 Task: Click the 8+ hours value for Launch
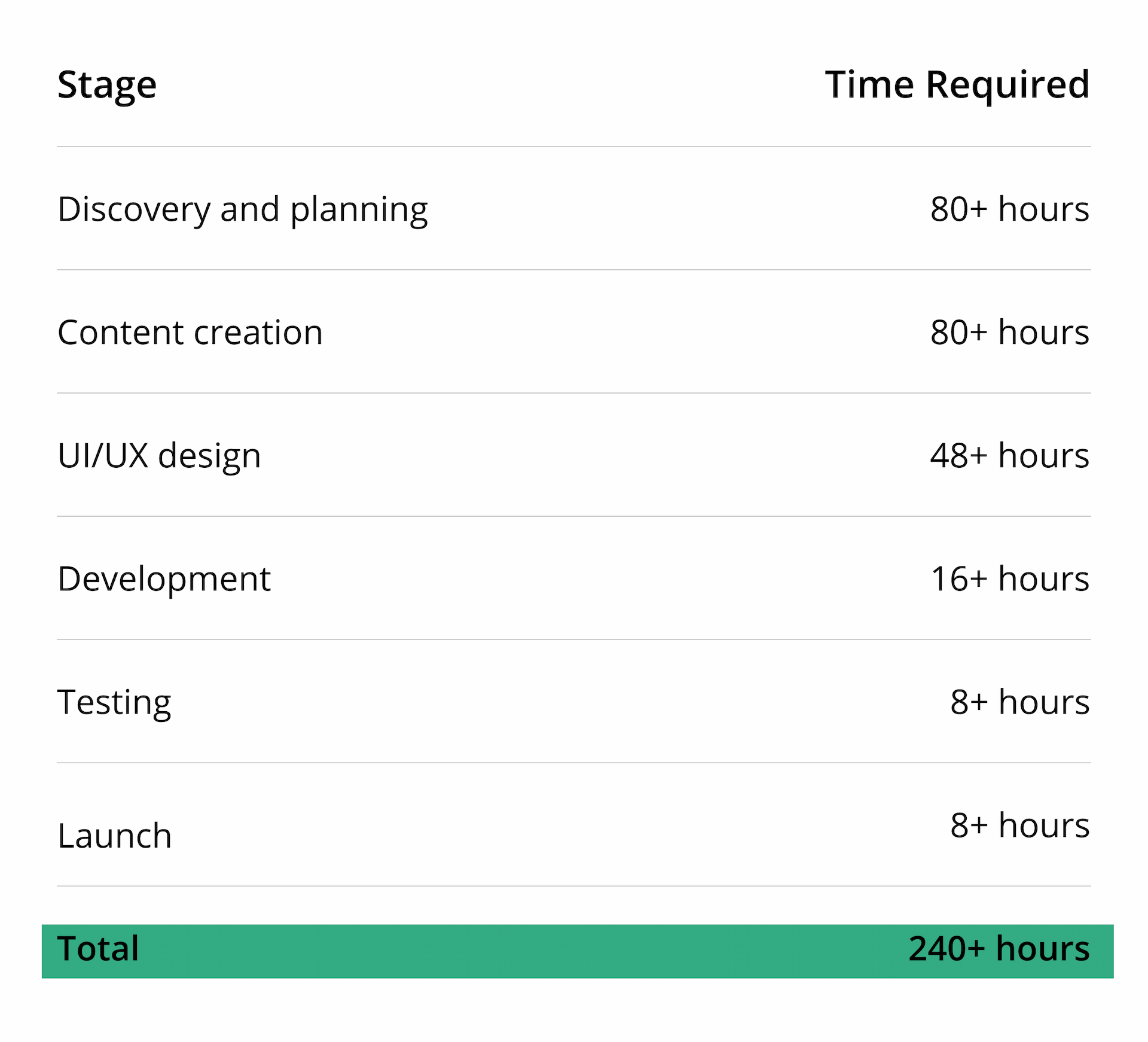[x=1019, y=825]
